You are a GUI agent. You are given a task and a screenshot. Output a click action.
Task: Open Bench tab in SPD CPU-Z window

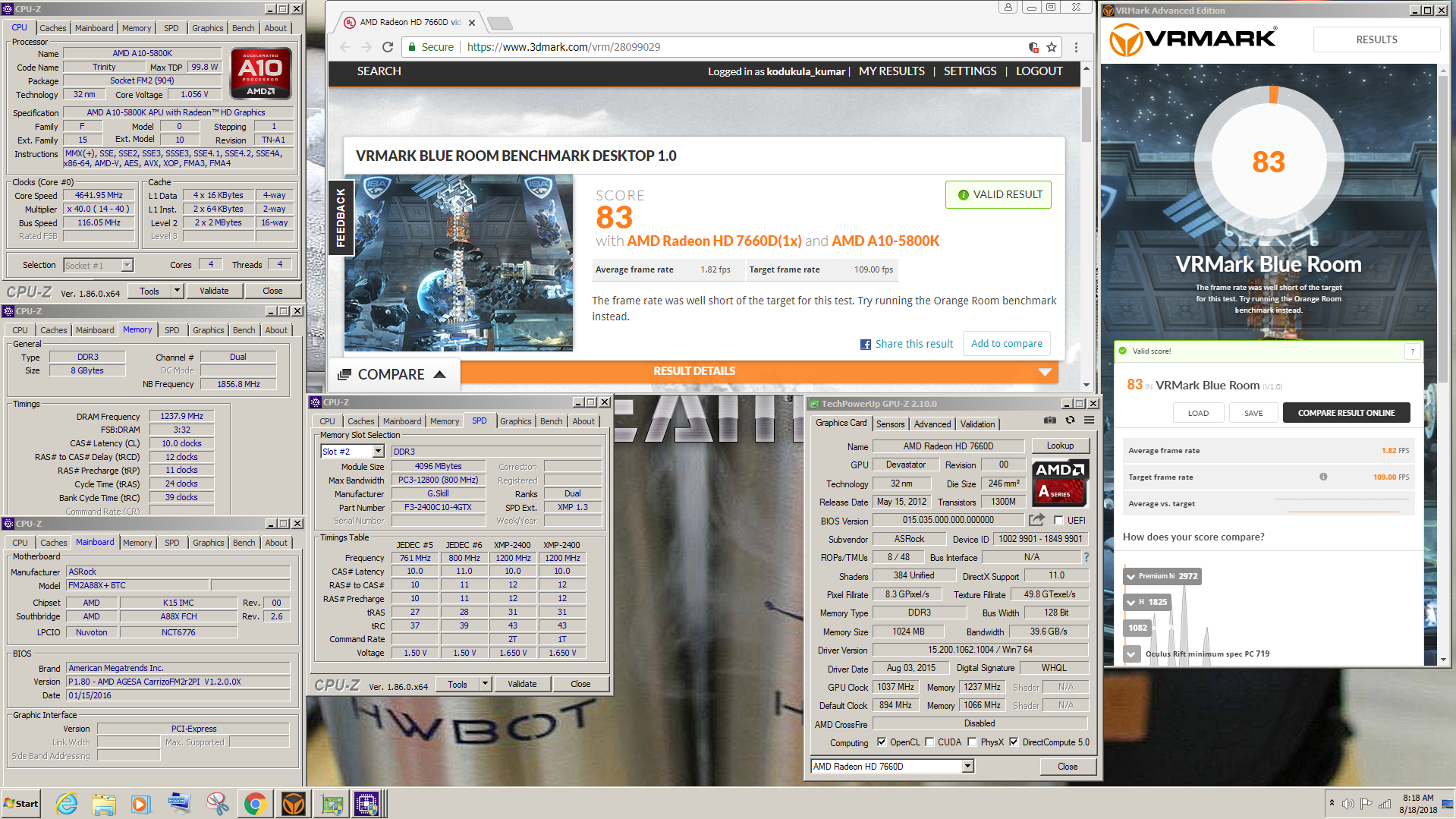552,421
